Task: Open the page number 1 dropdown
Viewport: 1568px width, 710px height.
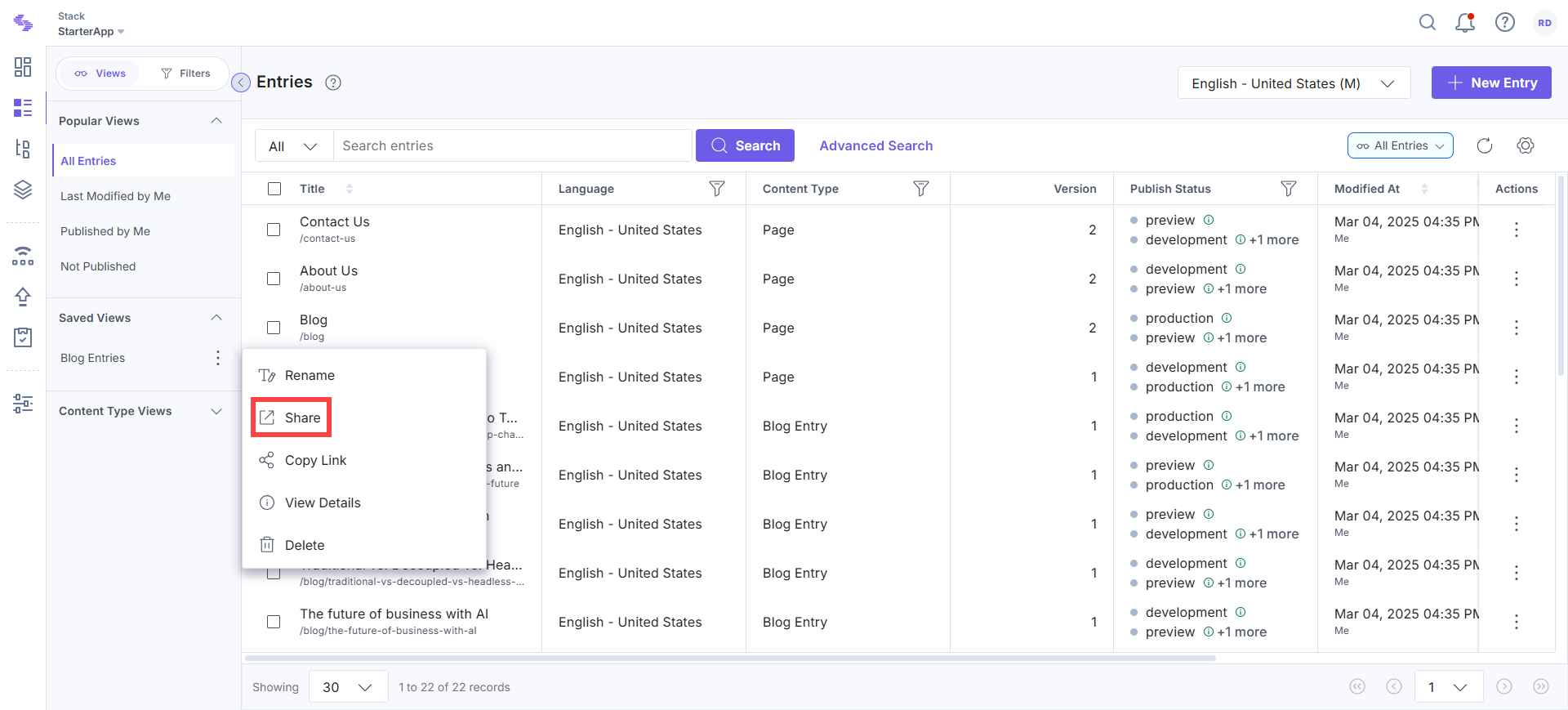Action: click(x=1448, y=687)
